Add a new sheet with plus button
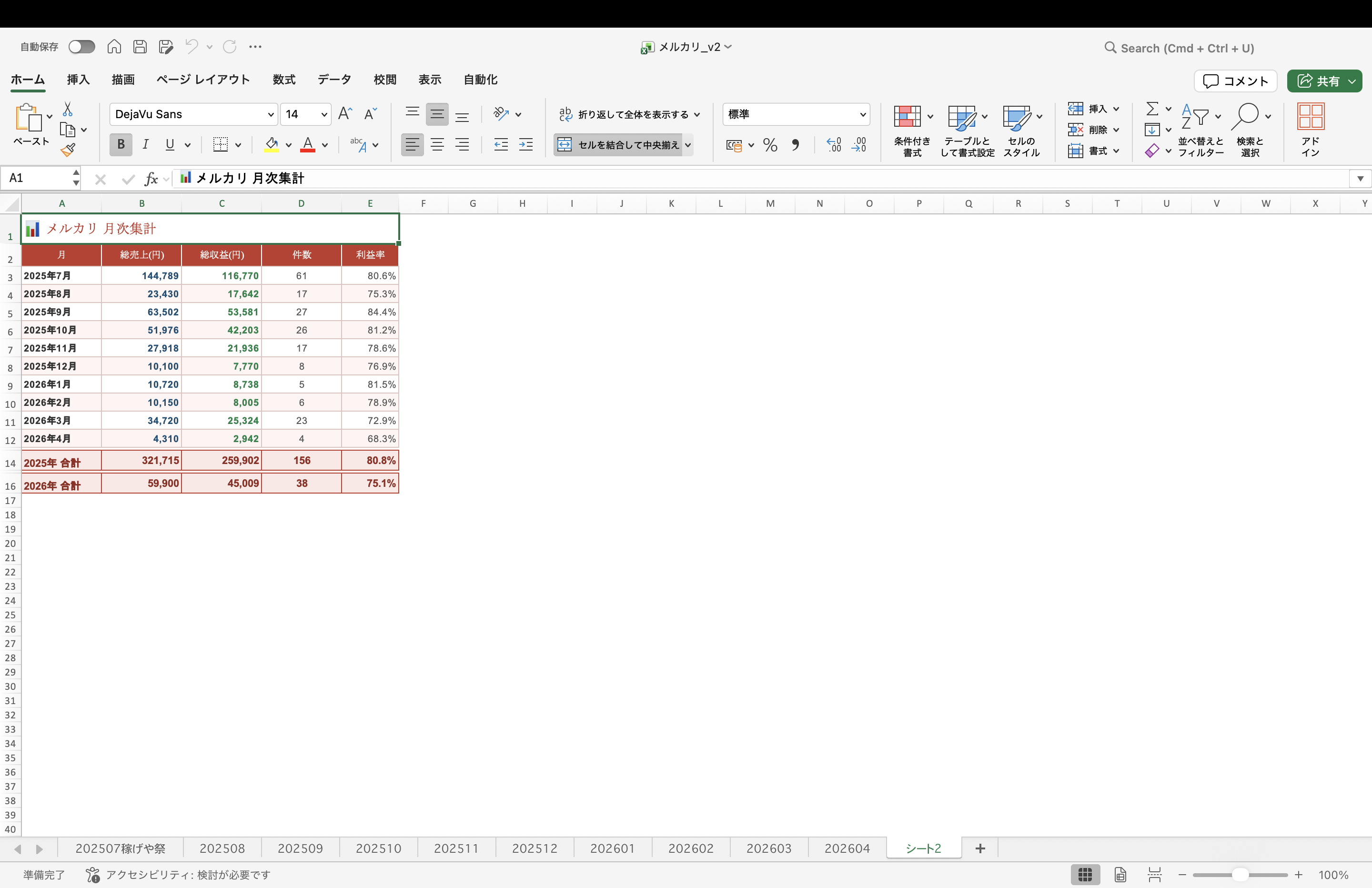The height and width of the screenshot is (888, 1372). pyautogui.click(x=980, y=848)
